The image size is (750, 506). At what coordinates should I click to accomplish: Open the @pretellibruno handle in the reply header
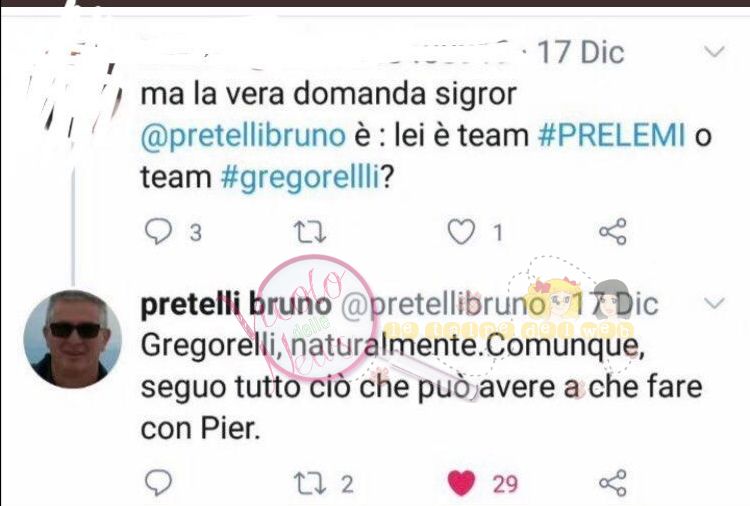coord(443,305)
